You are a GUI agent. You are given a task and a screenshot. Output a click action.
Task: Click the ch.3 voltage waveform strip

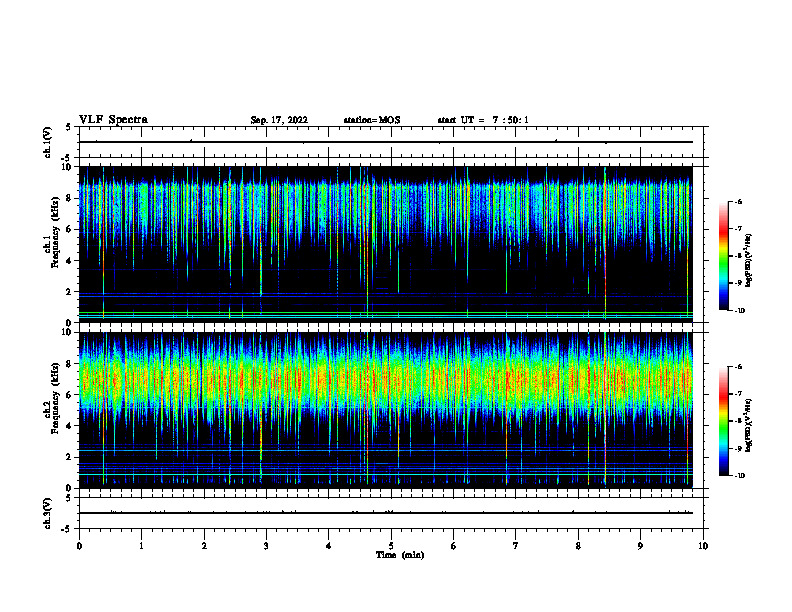(391, 513)
